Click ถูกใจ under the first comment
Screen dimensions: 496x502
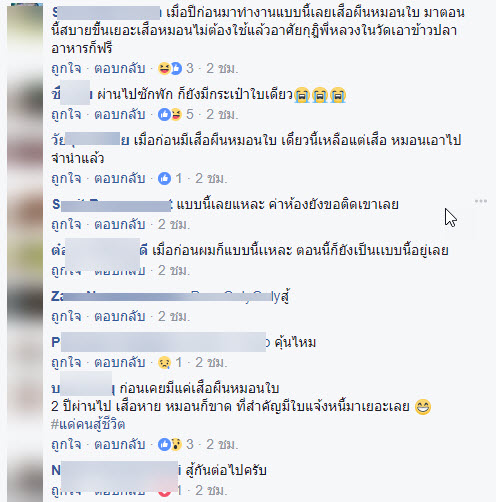click(66, 68)
